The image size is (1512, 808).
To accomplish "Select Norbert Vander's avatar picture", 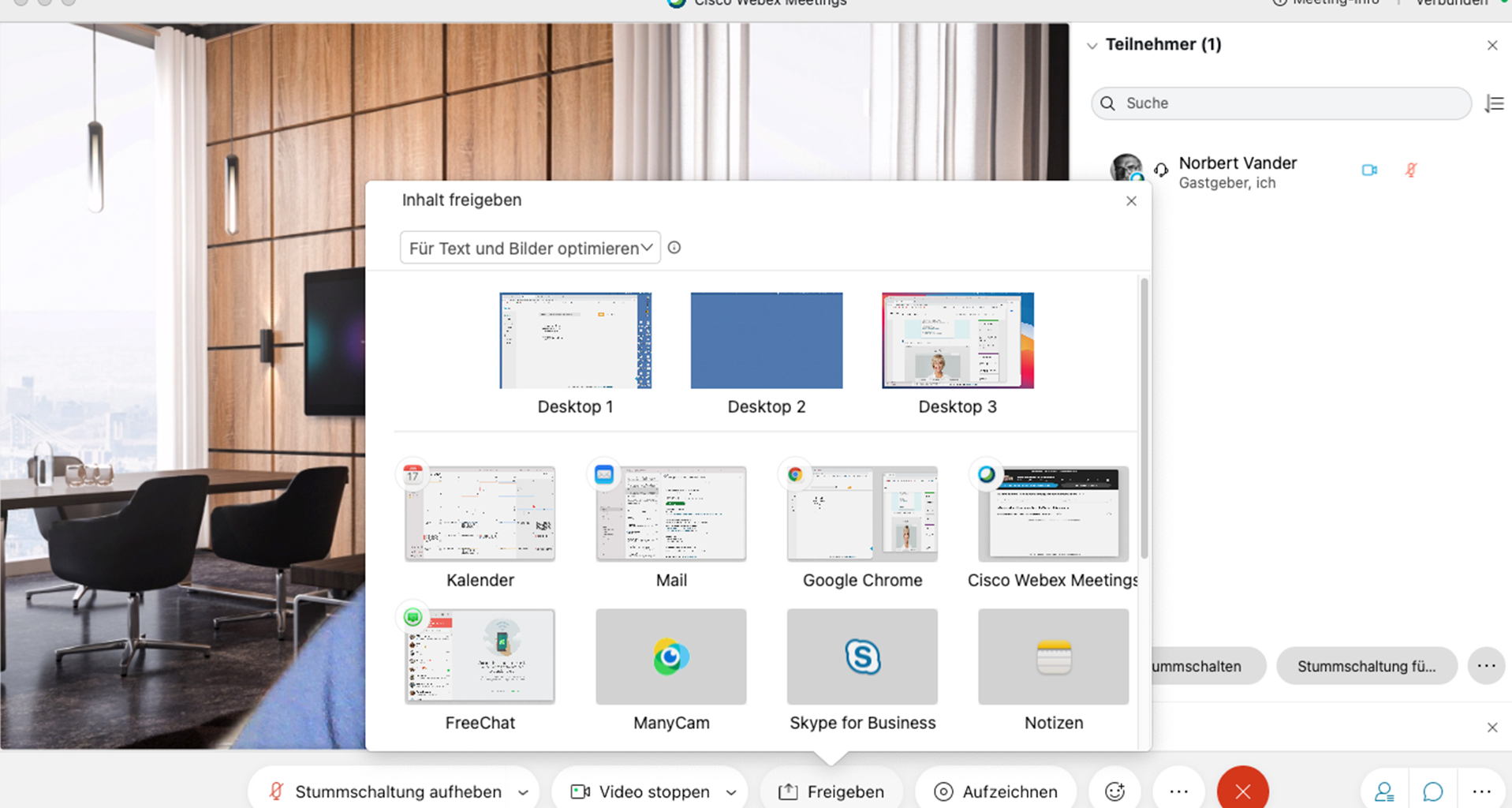I will [x=1126, y=168].
